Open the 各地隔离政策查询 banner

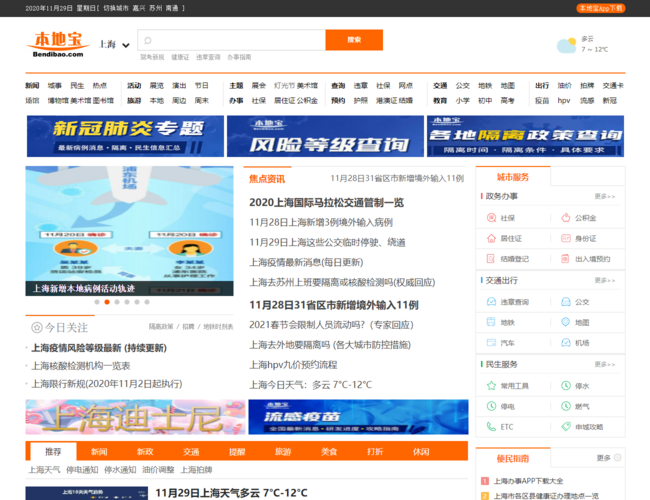click(525, 136)
